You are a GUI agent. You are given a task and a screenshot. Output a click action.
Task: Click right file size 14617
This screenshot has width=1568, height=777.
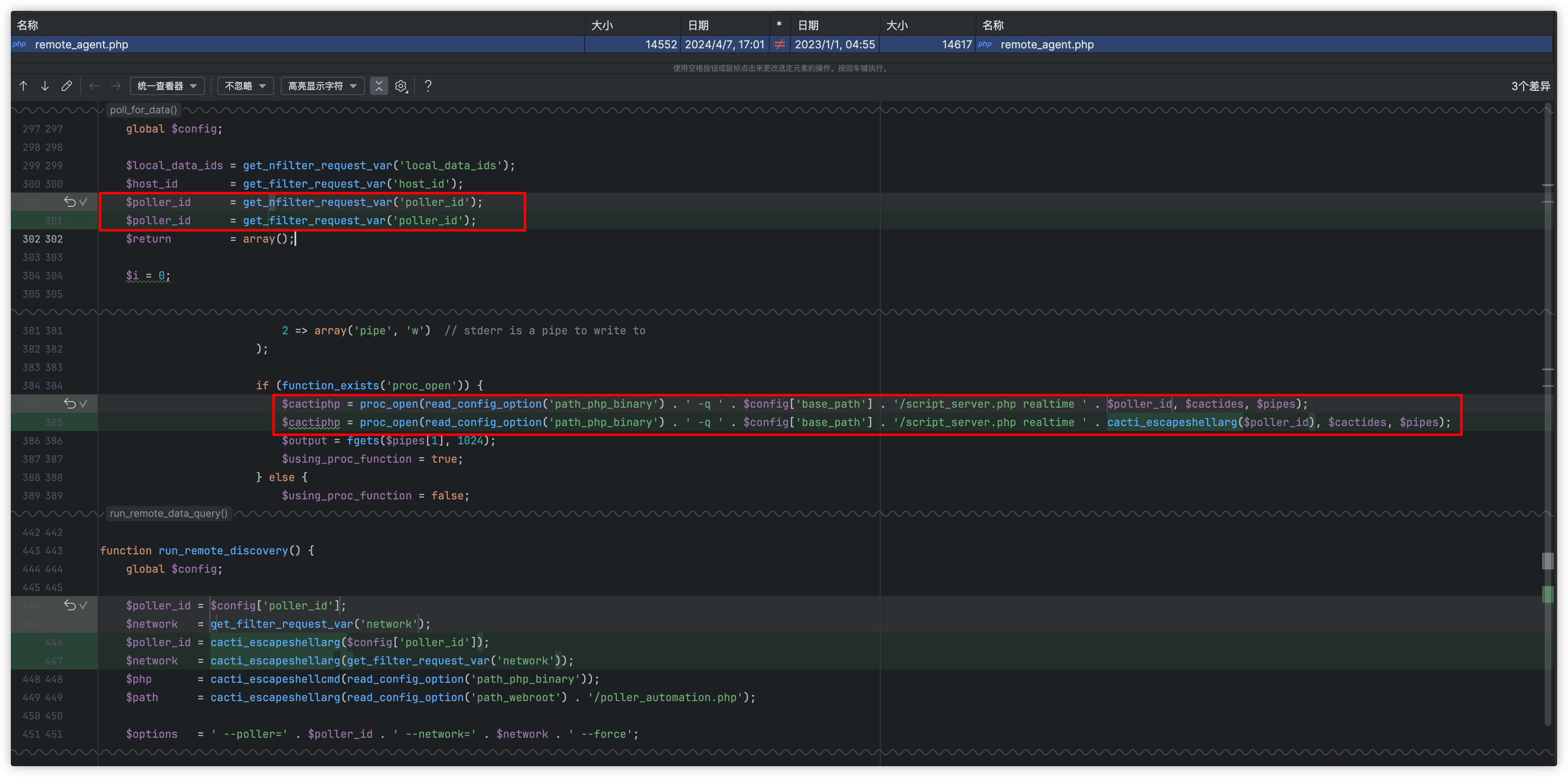(x=956, y=45)
